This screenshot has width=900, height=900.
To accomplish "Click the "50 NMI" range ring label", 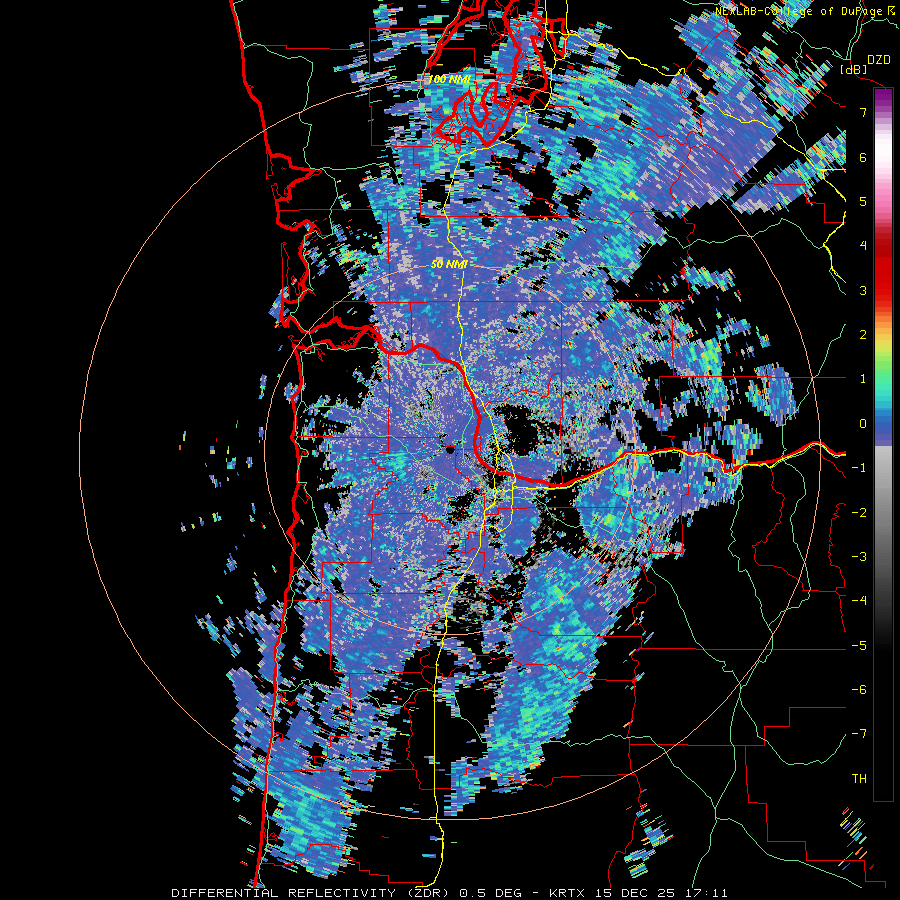I will [x=449, y=264].
